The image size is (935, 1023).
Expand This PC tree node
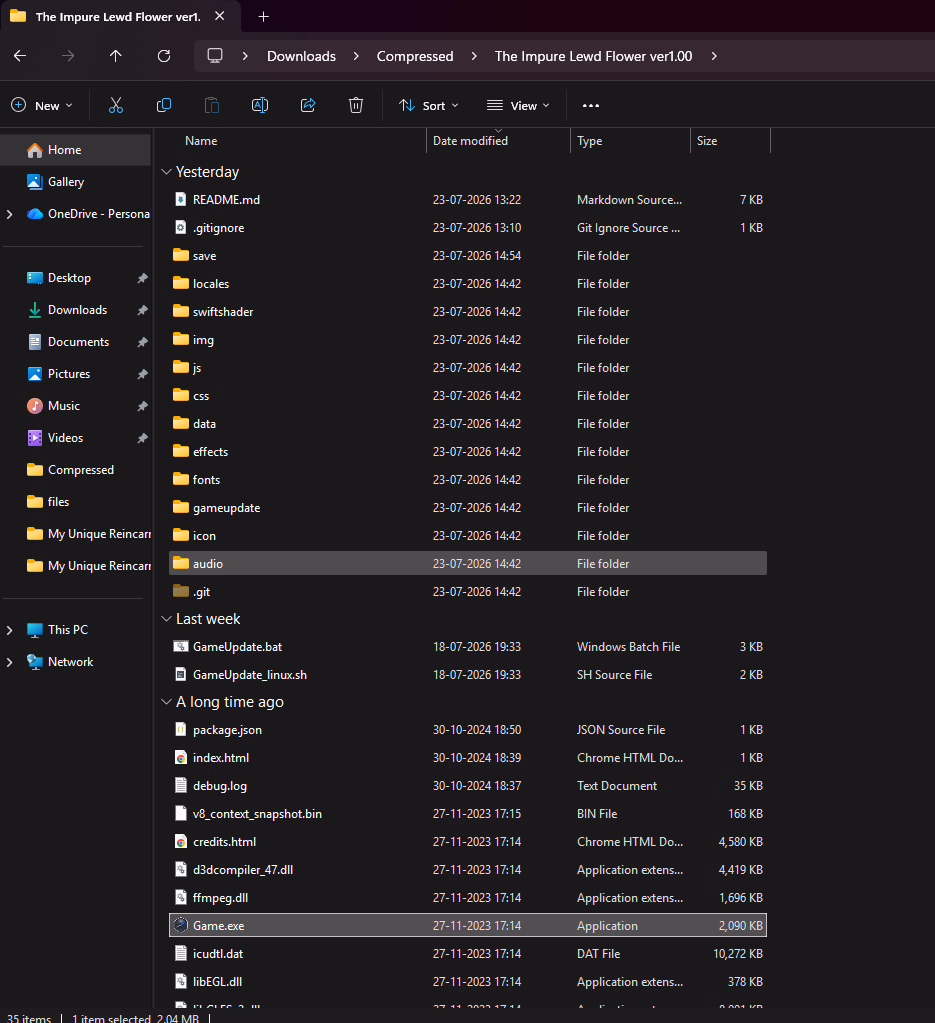click(x=9, y=630)
